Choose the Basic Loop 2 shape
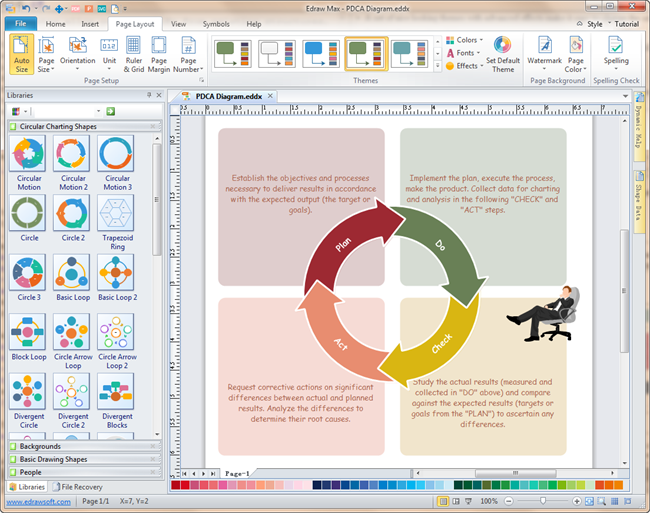This screenshot has width=650, height=513. point(117,278)
